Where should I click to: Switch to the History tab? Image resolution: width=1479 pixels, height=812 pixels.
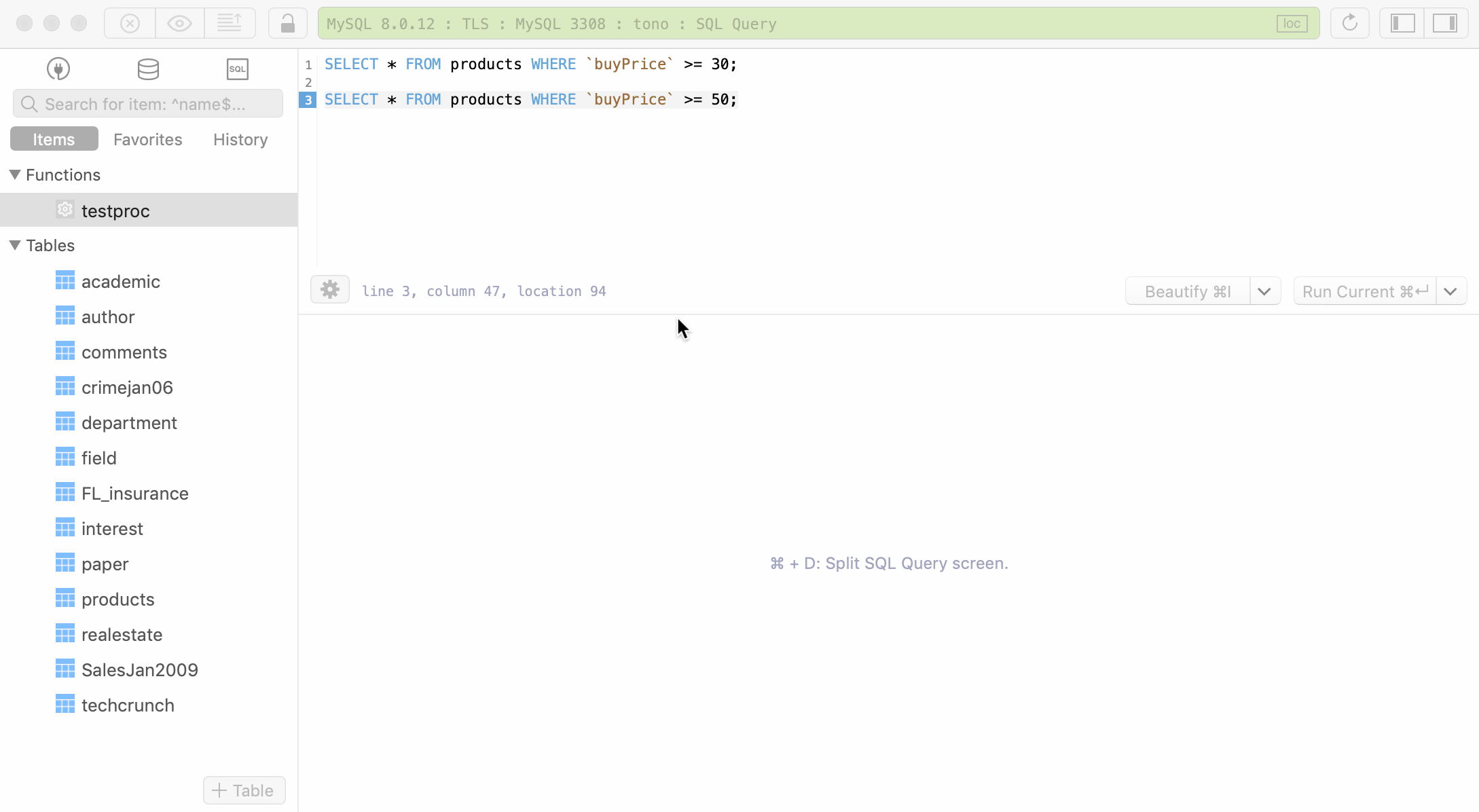click(240, 139)
